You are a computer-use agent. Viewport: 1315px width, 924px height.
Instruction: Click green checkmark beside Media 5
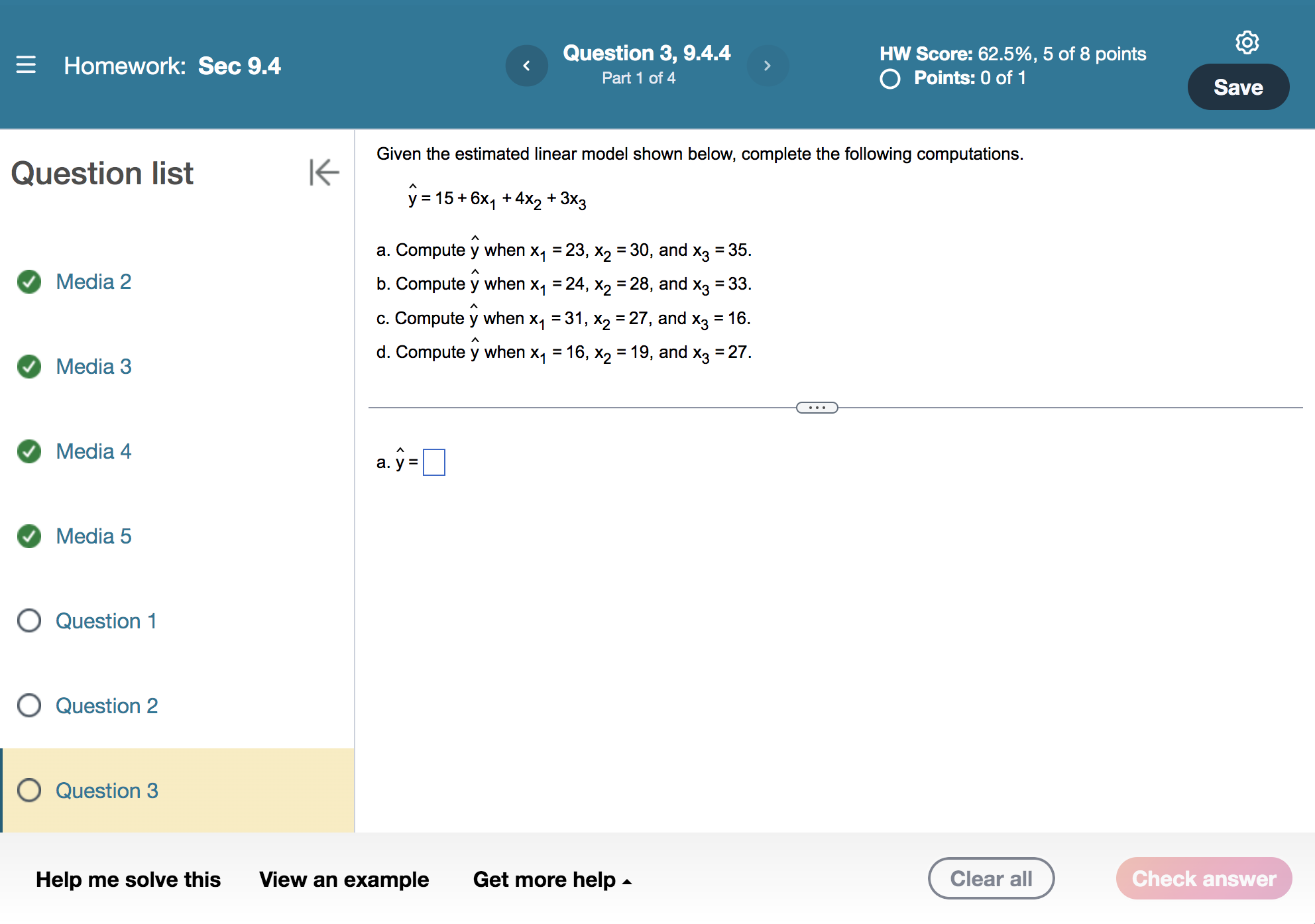coord(29,536)
